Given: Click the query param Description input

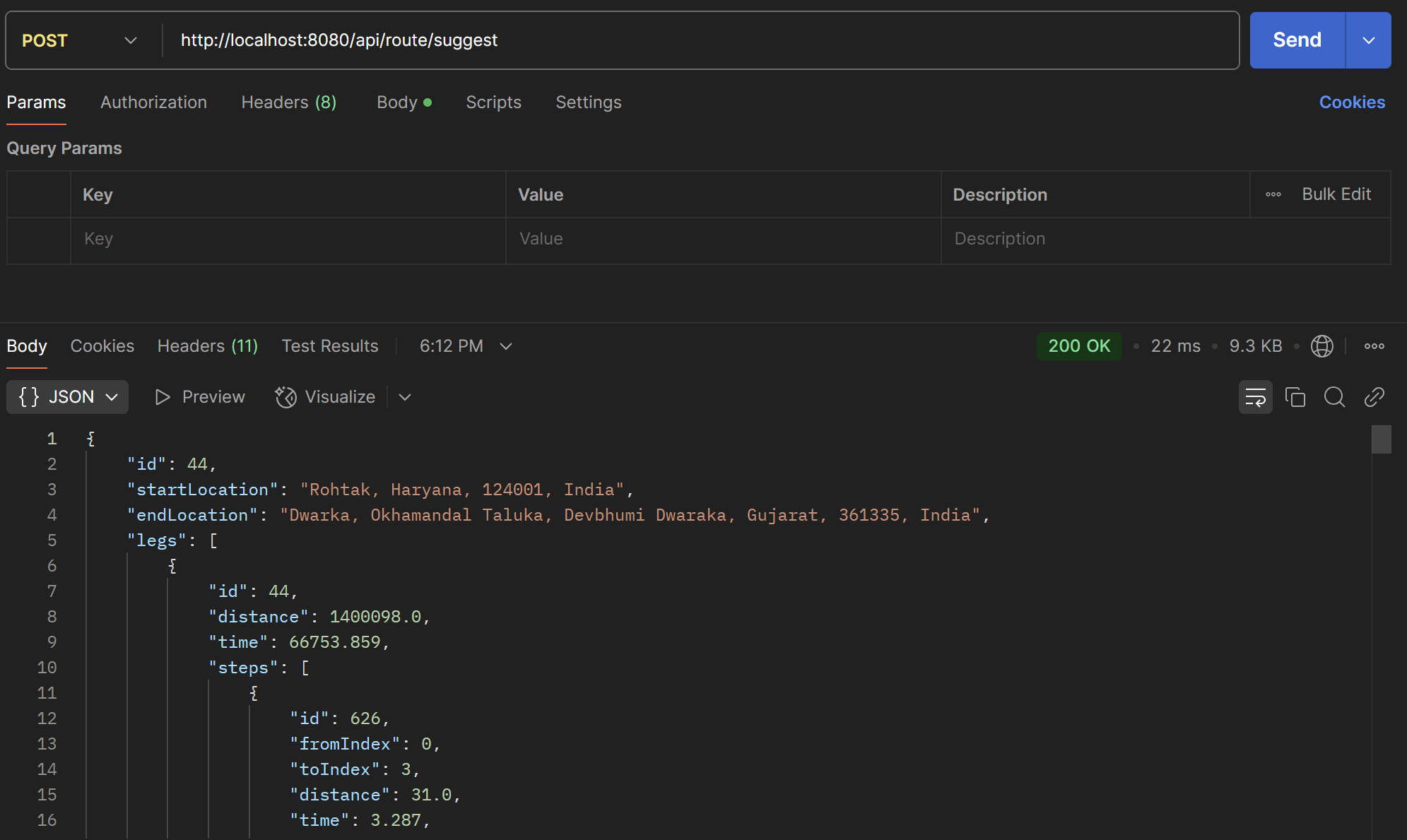Looking at the screenshot, I should tap(1165, 239).
